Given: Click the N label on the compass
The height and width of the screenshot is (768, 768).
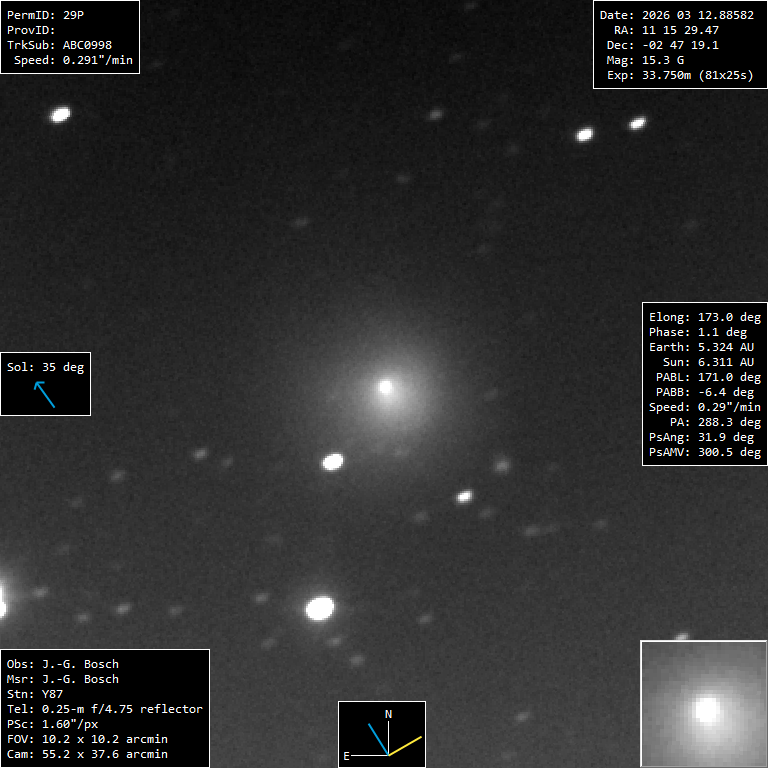Looking at the screenshot, I should pyautogui.click(x=389, y=714).
